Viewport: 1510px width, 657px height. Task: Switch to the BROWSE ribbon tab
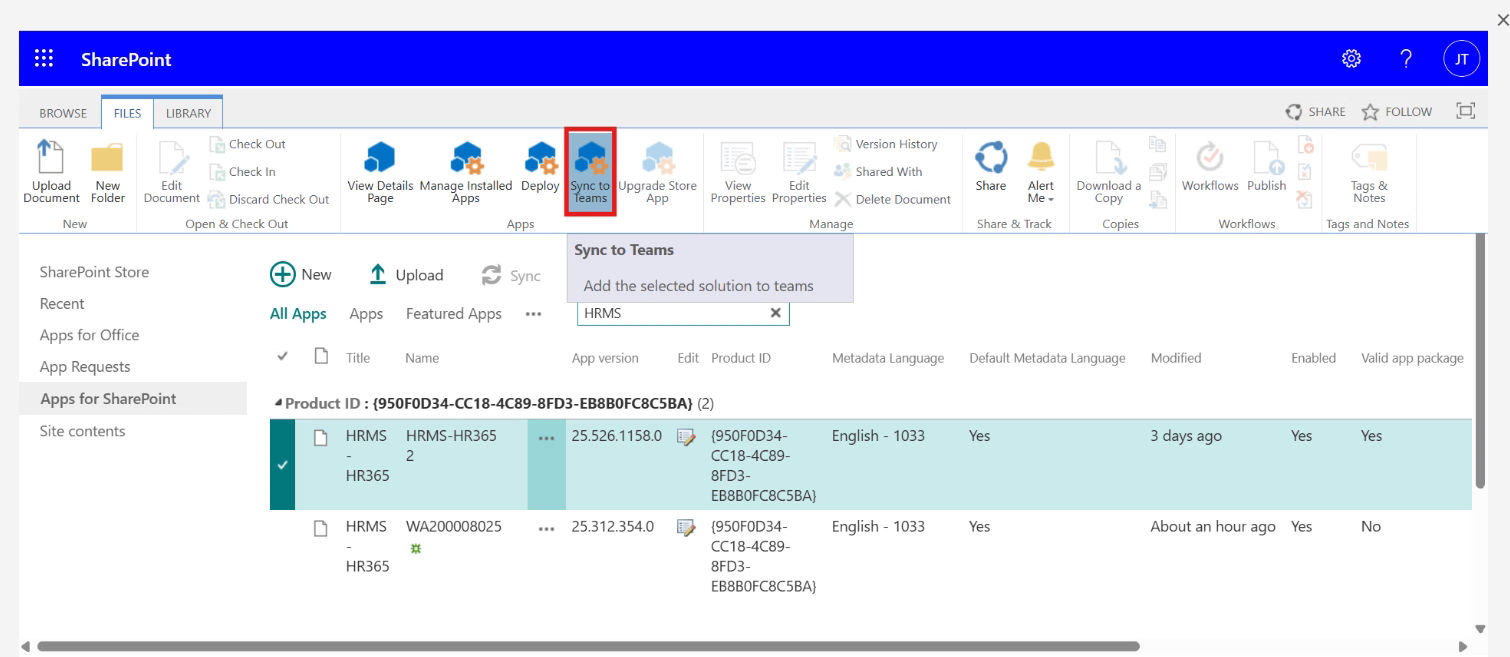[x=63, y=113]
